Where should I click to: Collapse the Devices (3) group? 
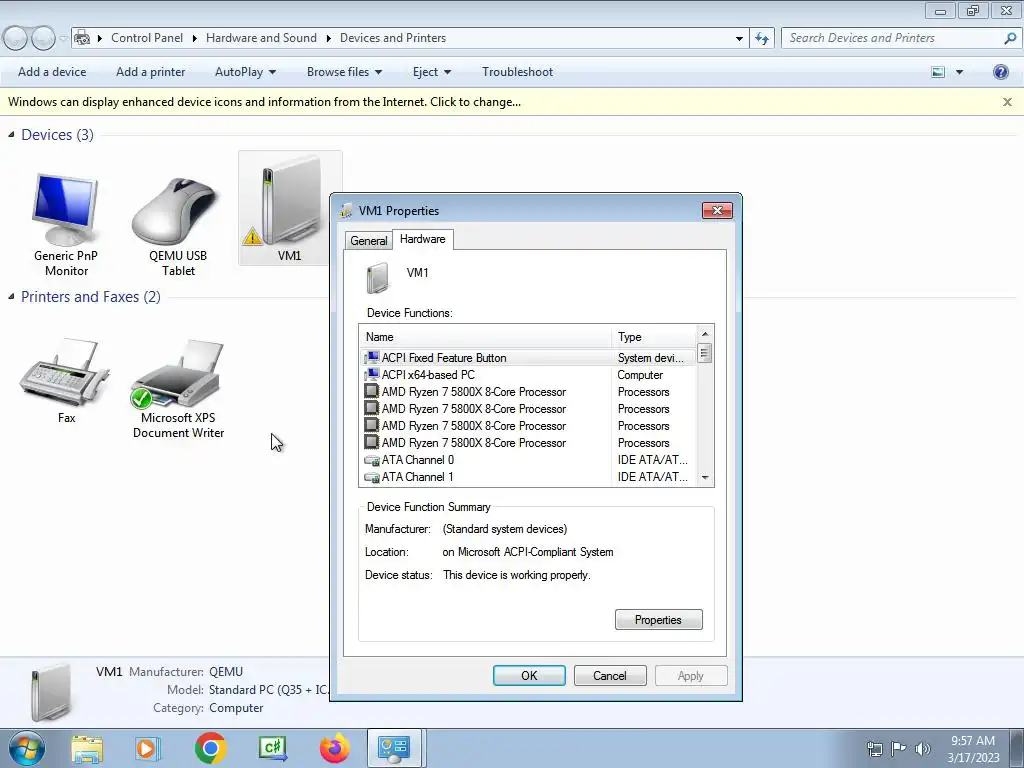(11, 135)
